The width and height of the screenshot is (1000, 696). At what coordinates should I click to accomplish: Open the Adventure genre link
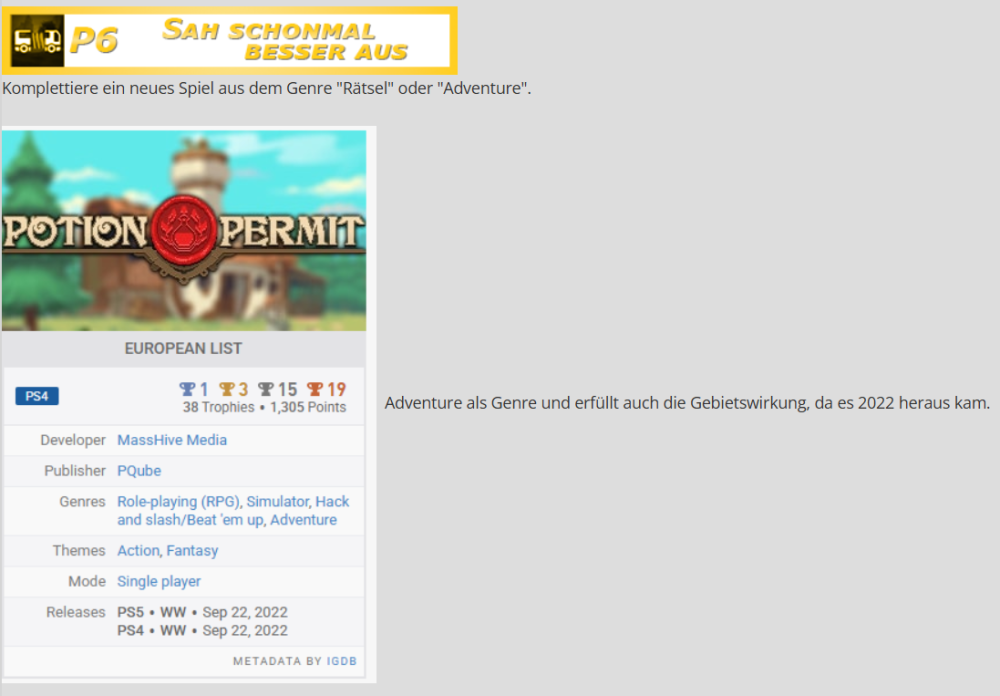(x=303, y=520)
